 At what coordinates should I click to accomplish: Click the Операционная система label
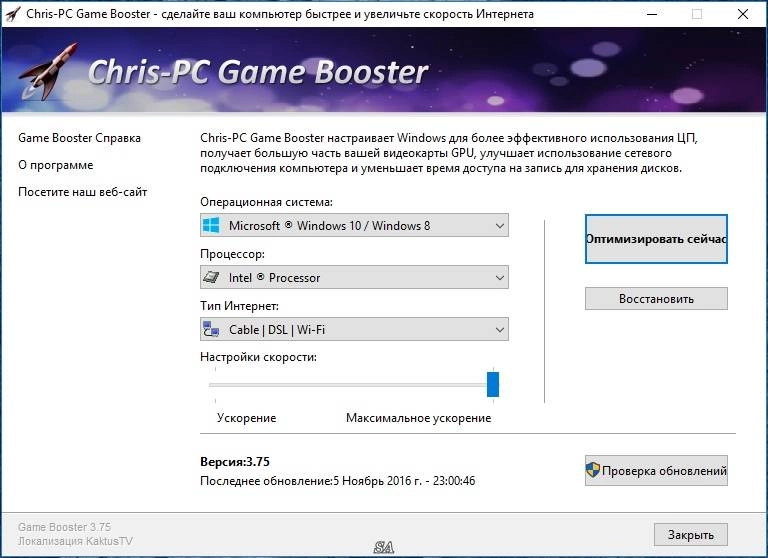pos(266,202)
